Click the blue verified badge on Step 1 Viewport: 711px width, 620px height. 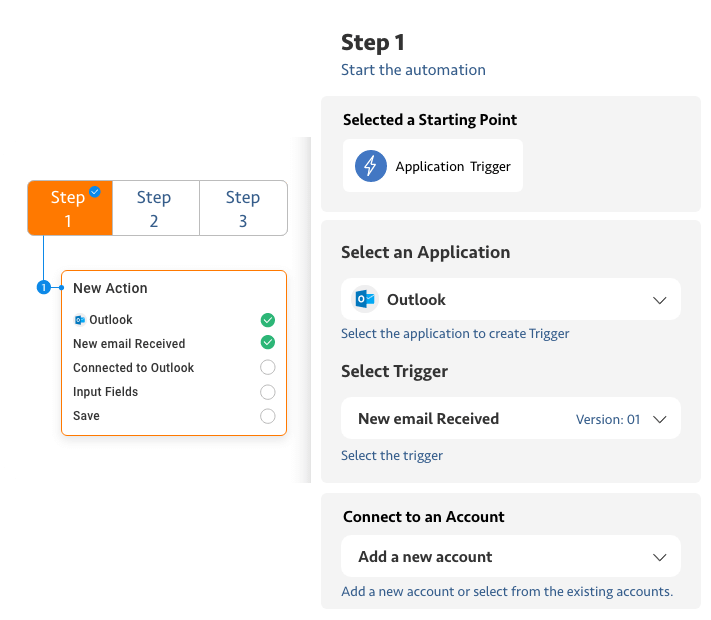click(x=95, y=191)
